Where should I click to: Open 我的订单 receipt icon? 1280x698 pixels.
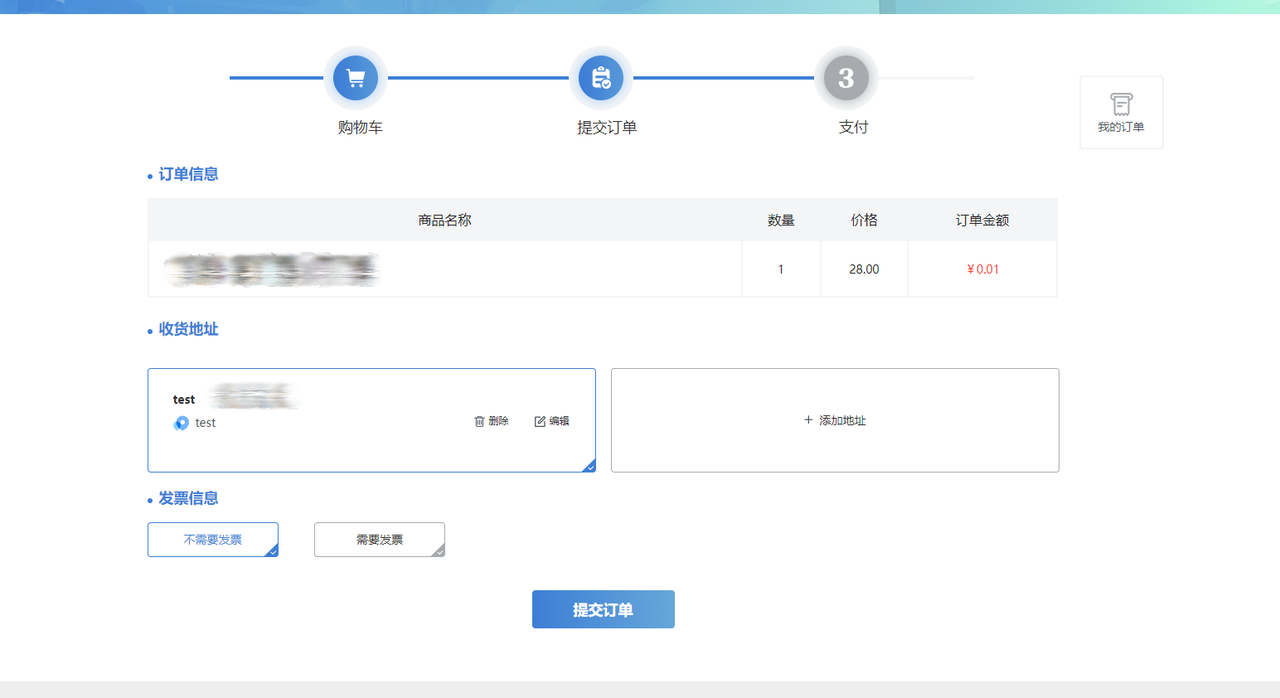click(x=1121, y=104)
